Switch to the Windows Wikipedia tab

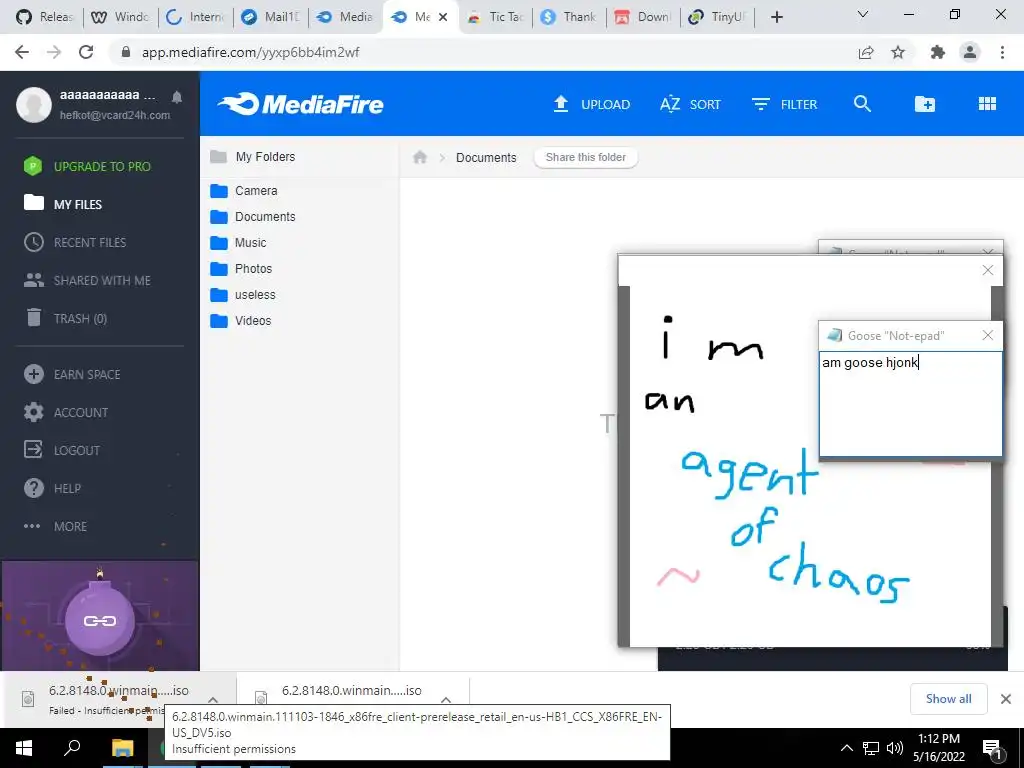pos(120,17)
